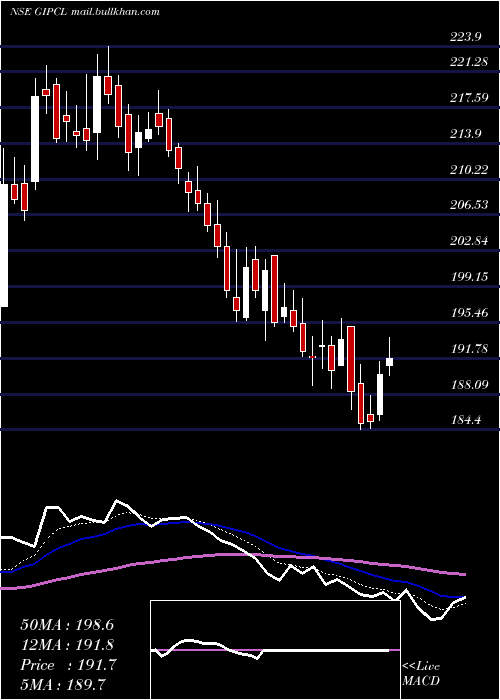
Task: Click the Price : 191.7 readout
Action: 68,665
